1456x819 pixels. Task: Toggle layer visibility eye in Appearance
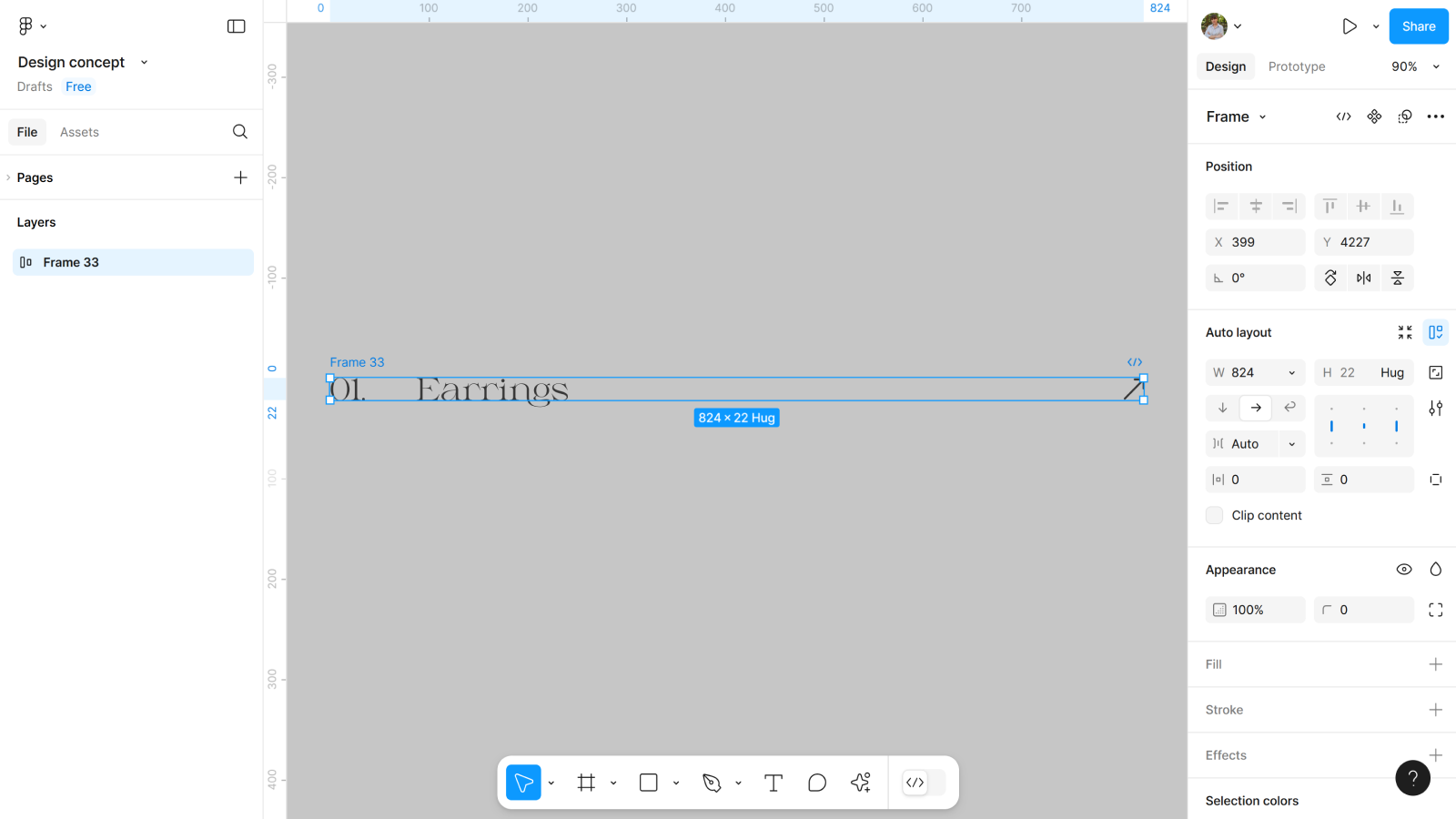click(1403, 570)
